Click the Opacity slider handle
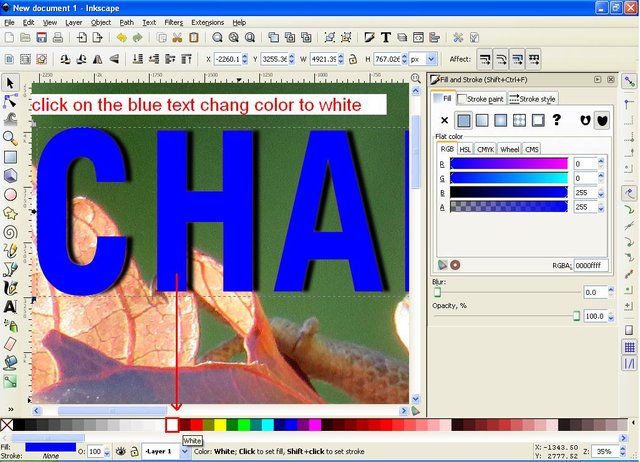 [576, 316]
